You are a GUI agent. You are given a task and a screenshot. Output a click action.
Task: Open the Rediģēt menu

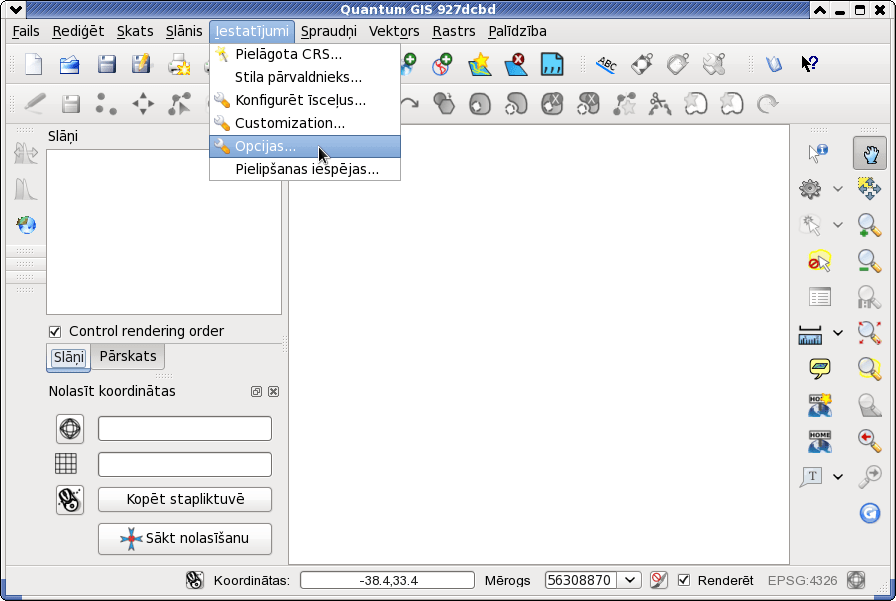point(78,31)
